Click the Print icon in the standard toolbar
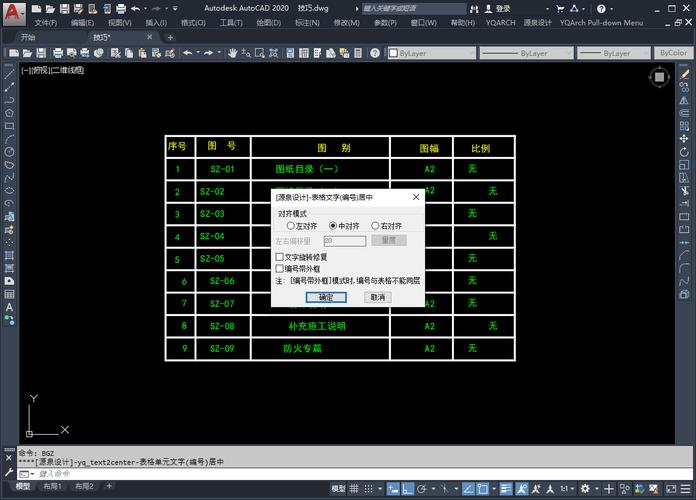Viewport: 696px width, 500px height. tap(58, 52)
